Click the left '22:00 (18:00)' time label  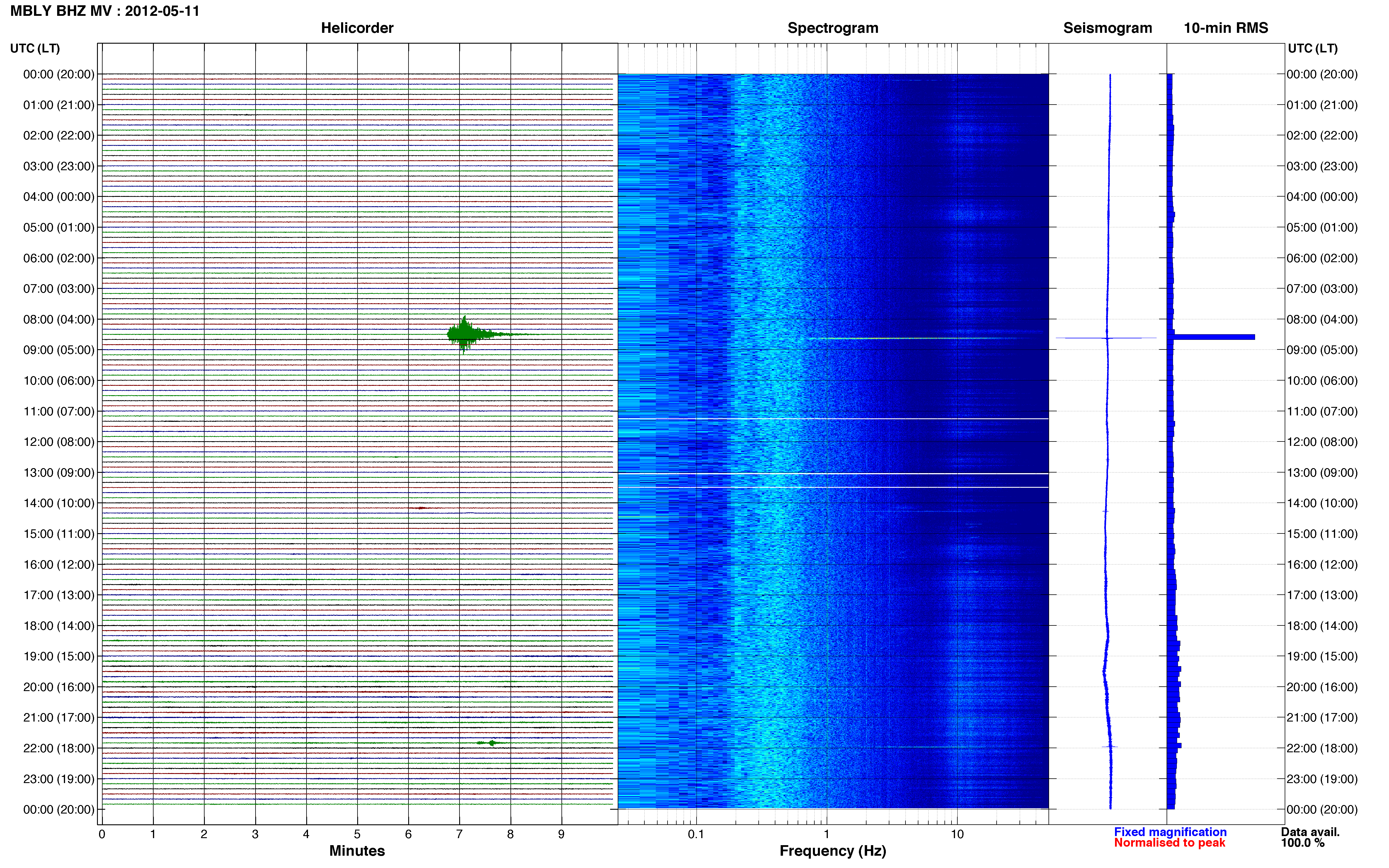[59, 748]
